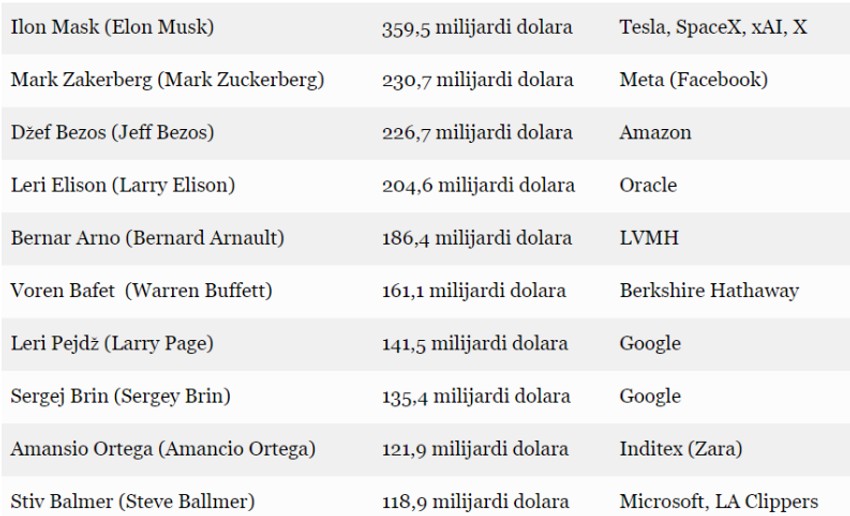Select Mark Zakerberg (Mark Zuckerberg) name
The image size is (850, 516).
click(167, 80)
